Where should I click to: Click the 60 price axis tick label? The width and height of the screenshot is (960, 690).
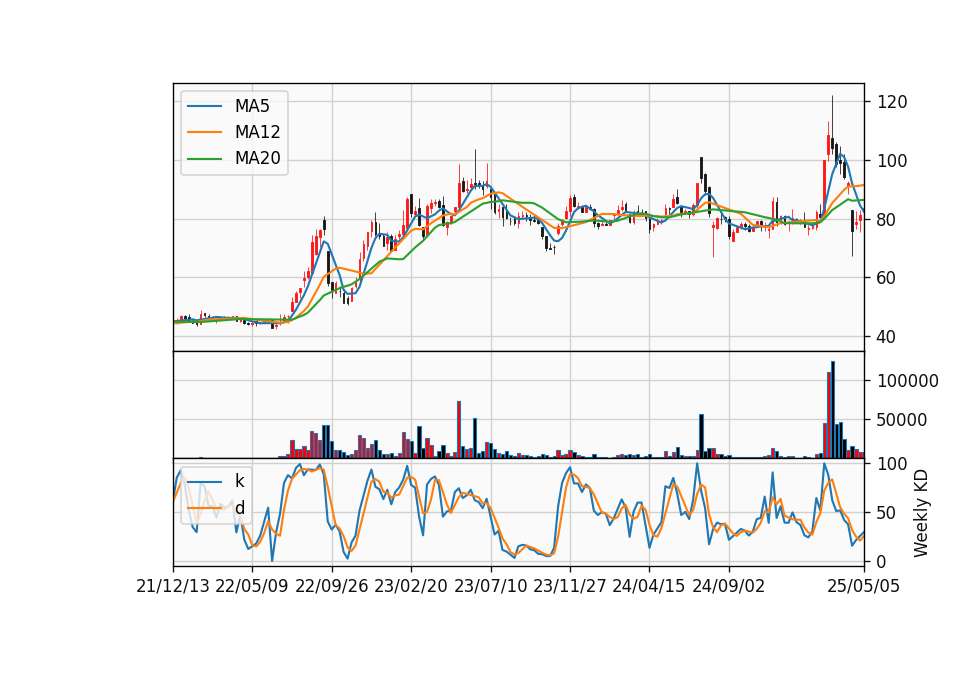[x=887, y=278]
